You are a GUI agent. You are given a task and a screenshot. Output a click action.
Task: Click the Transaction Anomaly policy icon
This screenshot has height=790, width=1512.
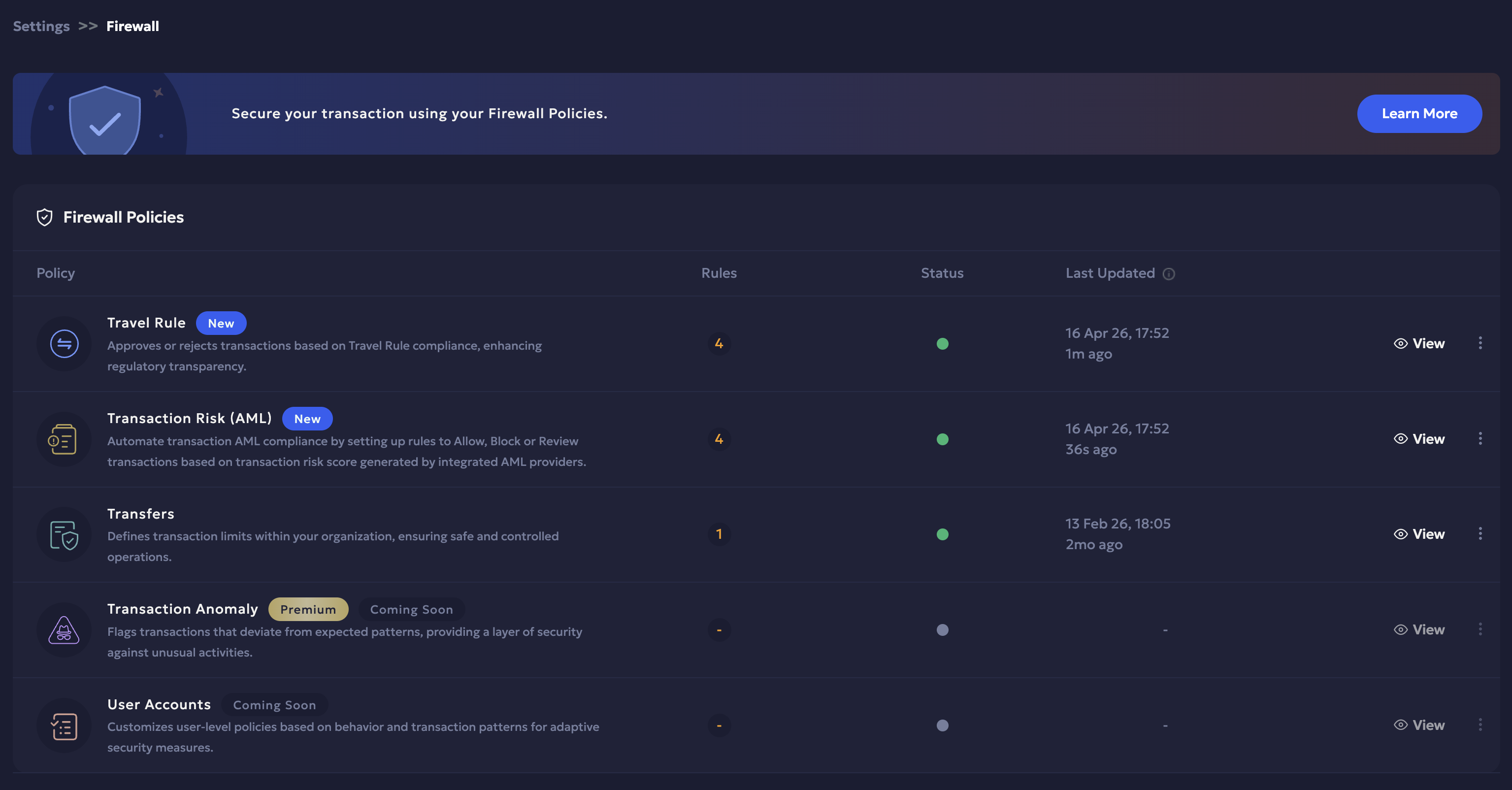(64, 630)
